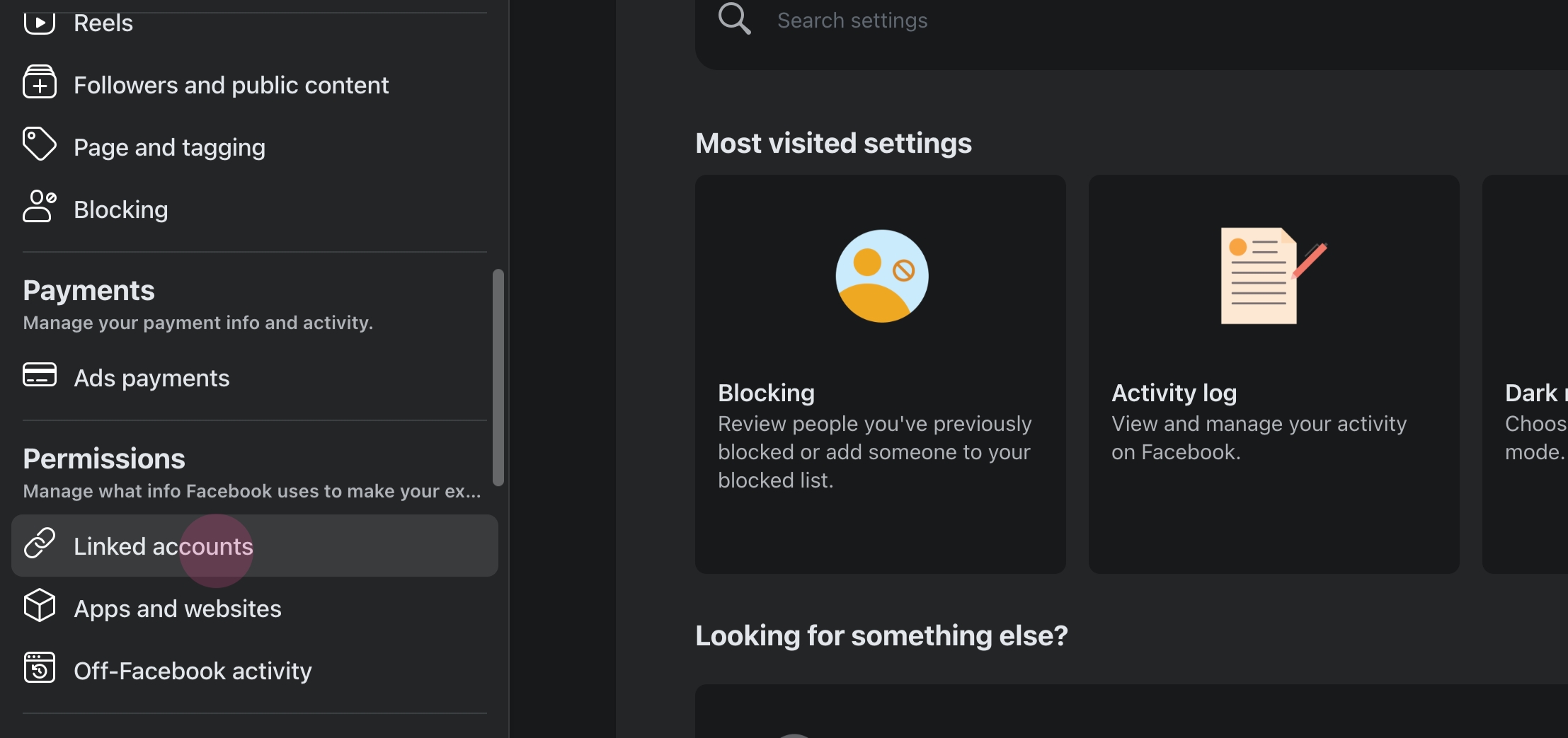The width and height of the screenshot is (1568, 738).
Task: Open Apps and websites settings
Action: click(178, 609)
